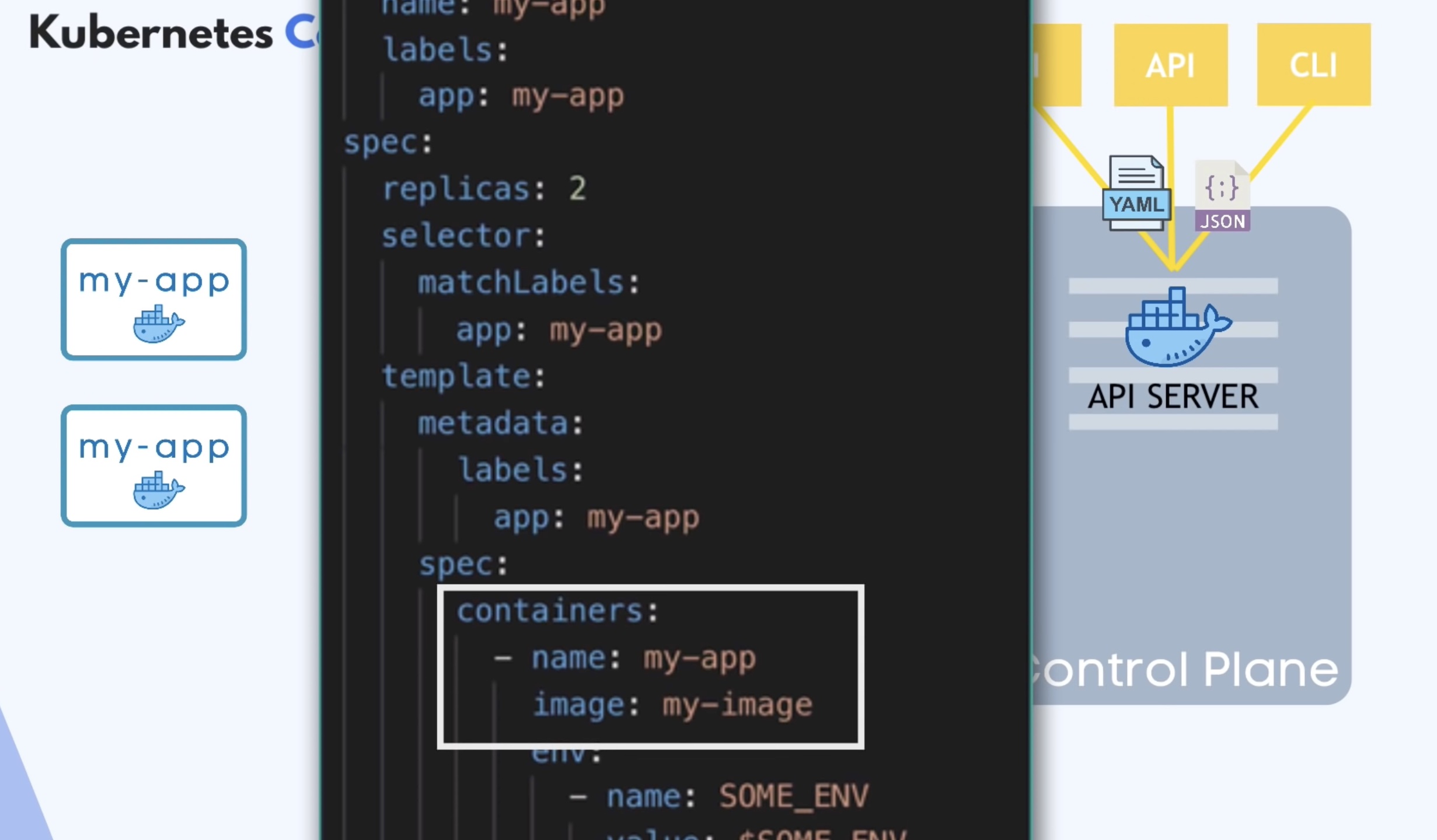Click the lower 'my-app' pod label
Image resolution: width=1437 pixels, height=840 pixels.
(x=154, y=448)
